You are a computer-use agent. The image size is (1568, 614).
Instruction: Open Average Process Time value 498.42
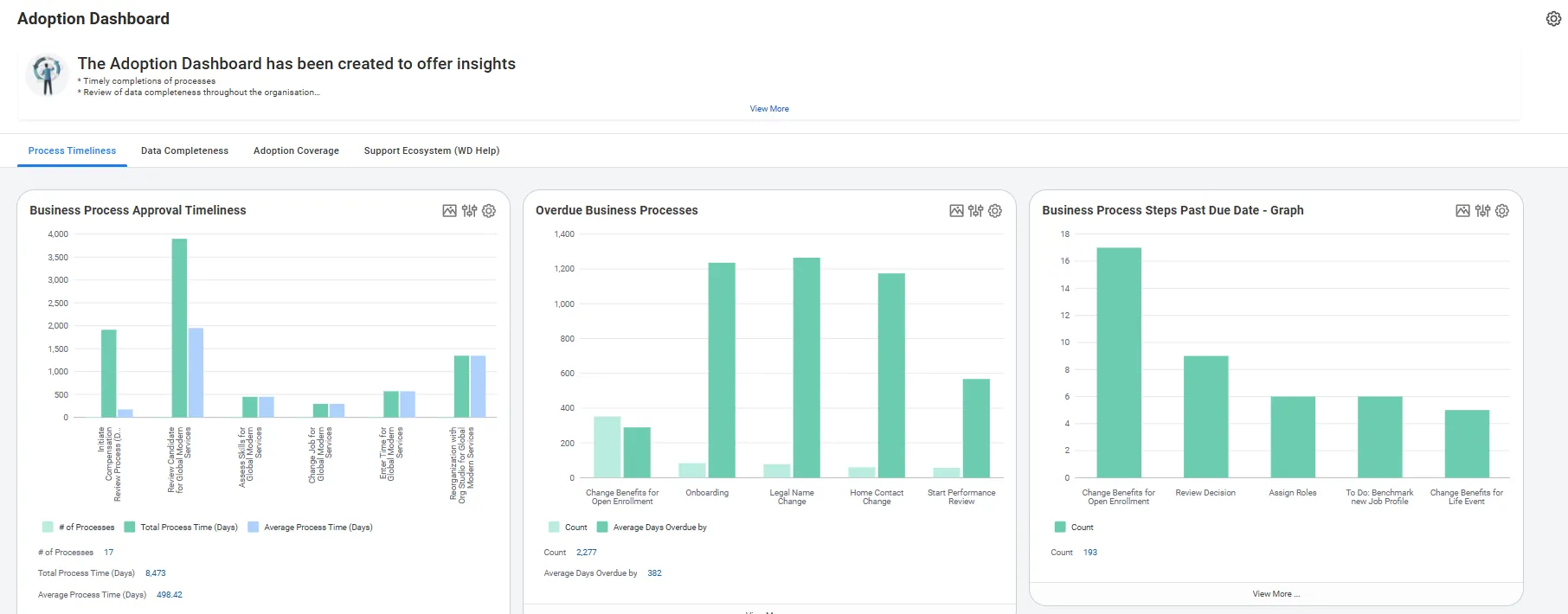click(170, 595)
